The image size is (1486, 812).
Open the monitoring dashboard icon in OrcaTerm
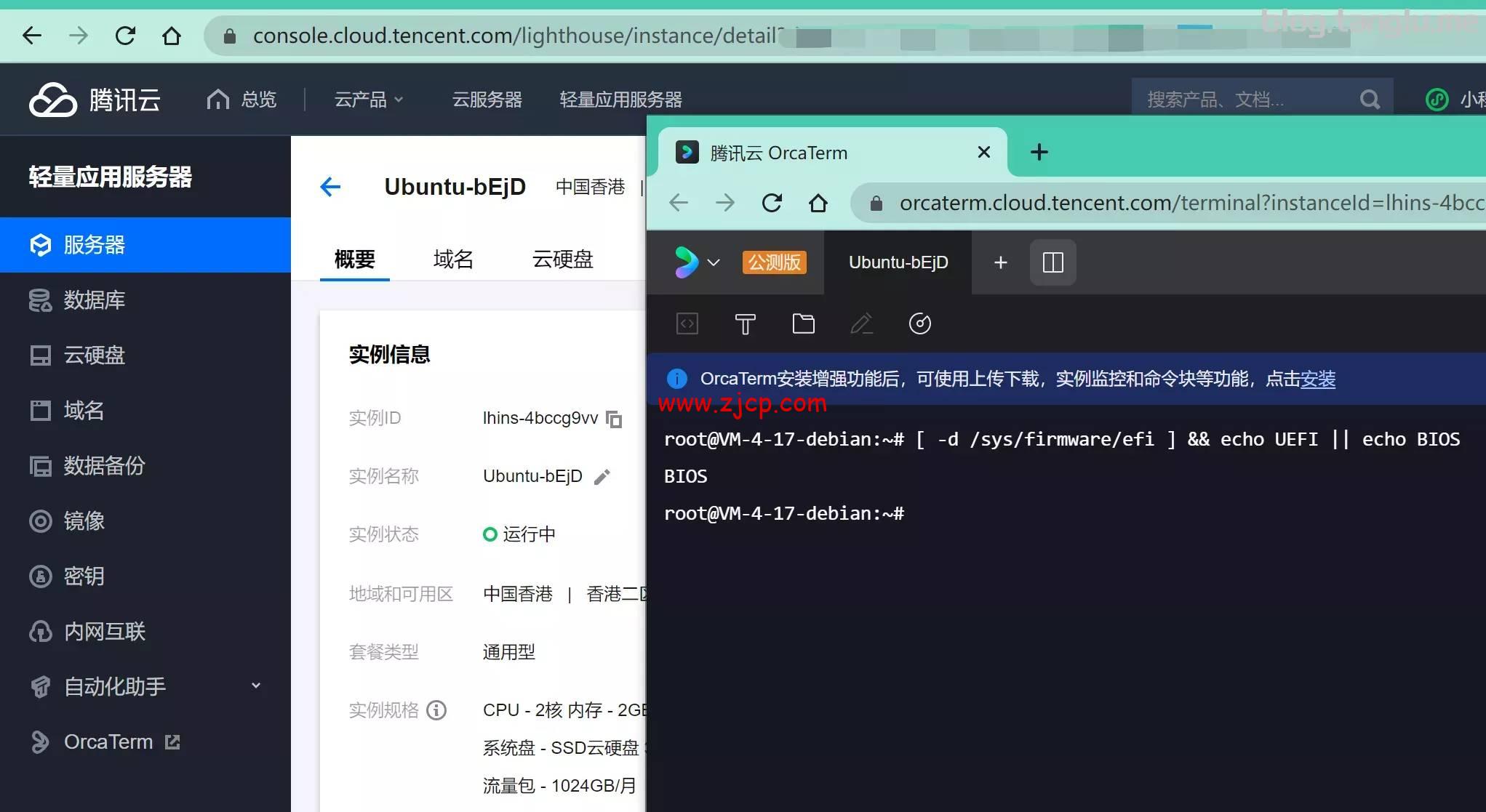pos(919,324)
